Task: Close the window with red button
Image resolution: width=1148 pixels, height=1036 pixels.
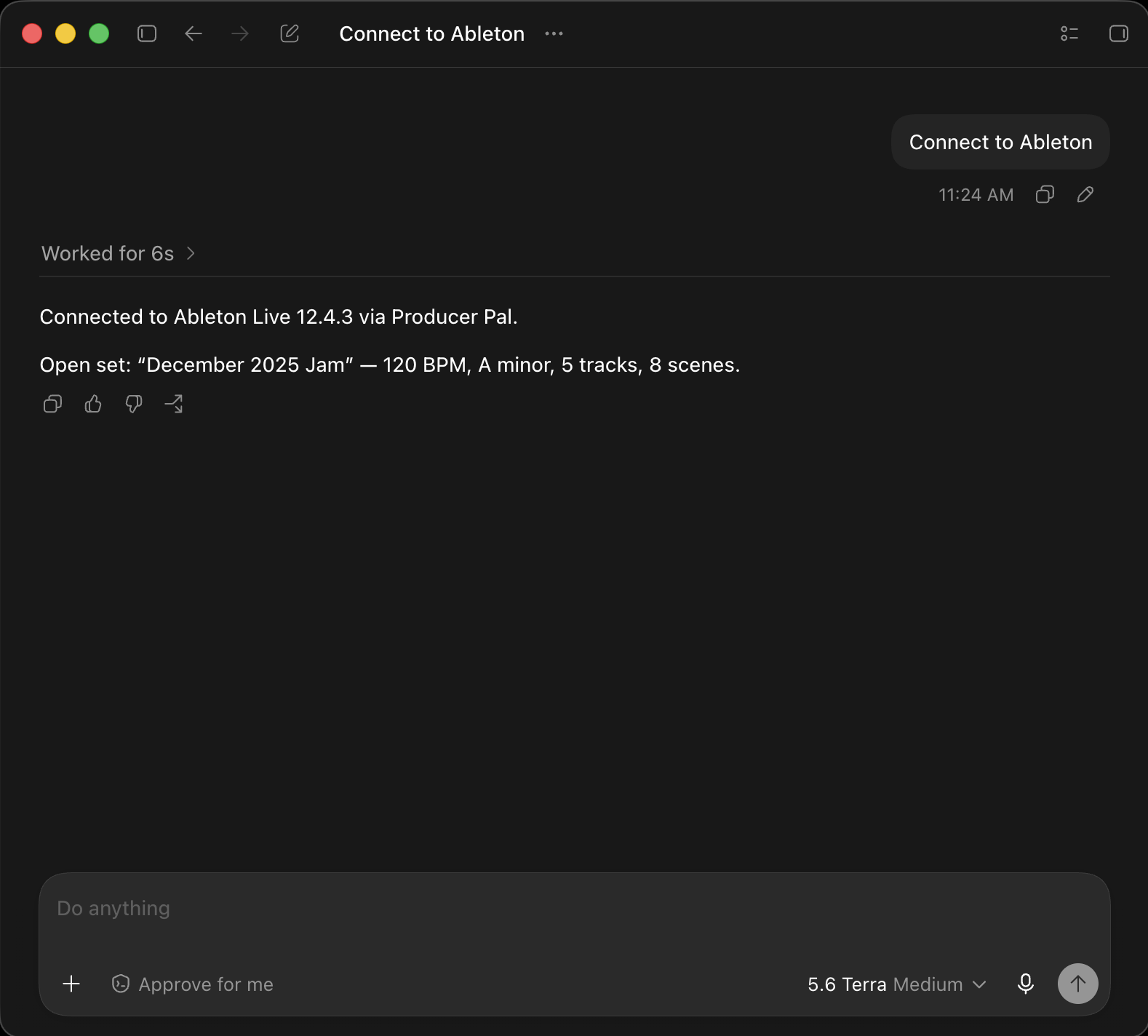Action: 32,33
